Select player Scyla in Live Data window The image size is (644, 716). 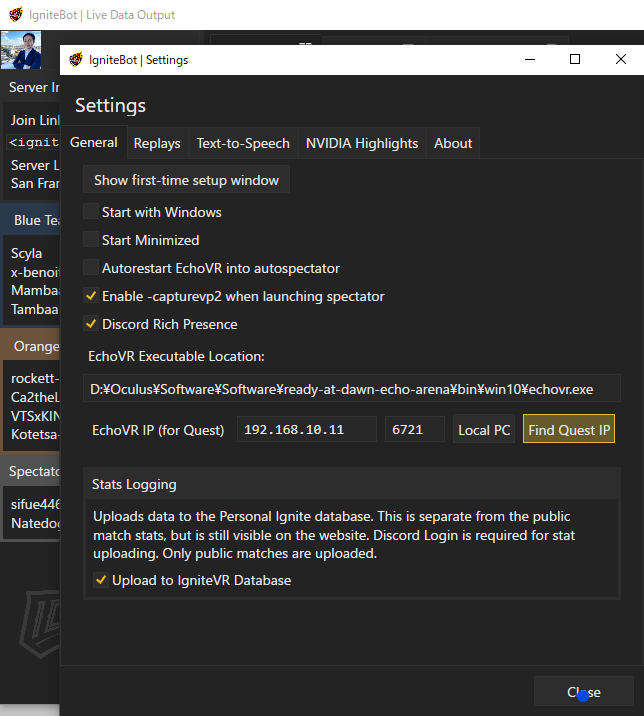26,253
